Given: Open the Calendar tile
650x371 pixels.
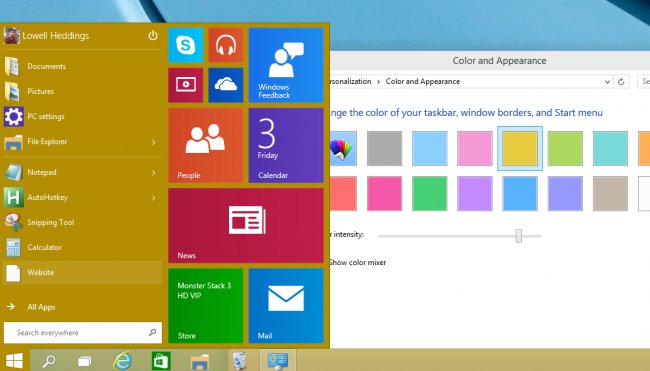Looking at the screenshot, I should [x=286, y=145].
